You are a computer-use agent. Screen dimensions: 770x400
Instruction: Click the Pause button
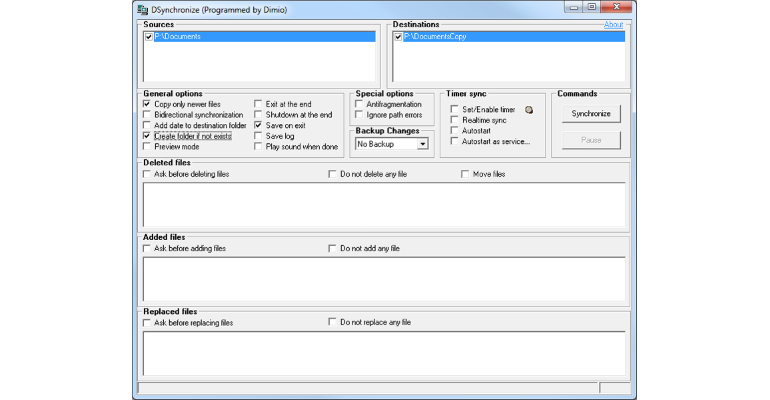tap(591, 140)
